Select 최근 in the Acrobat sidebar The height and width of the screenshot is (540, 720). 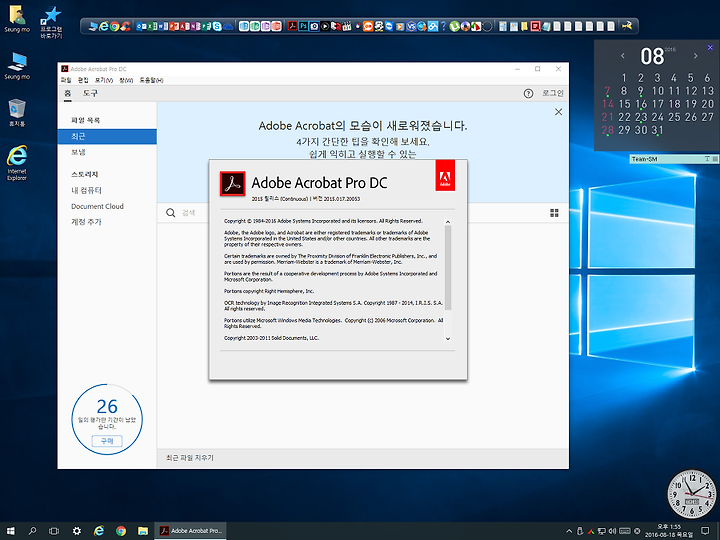coord(107,136)
